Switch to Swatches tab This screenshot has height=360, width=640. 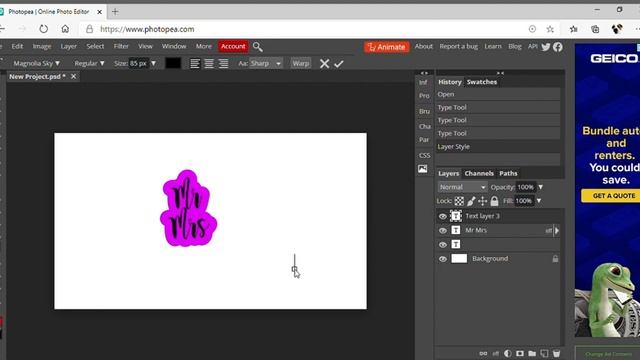tap(482, 82)
